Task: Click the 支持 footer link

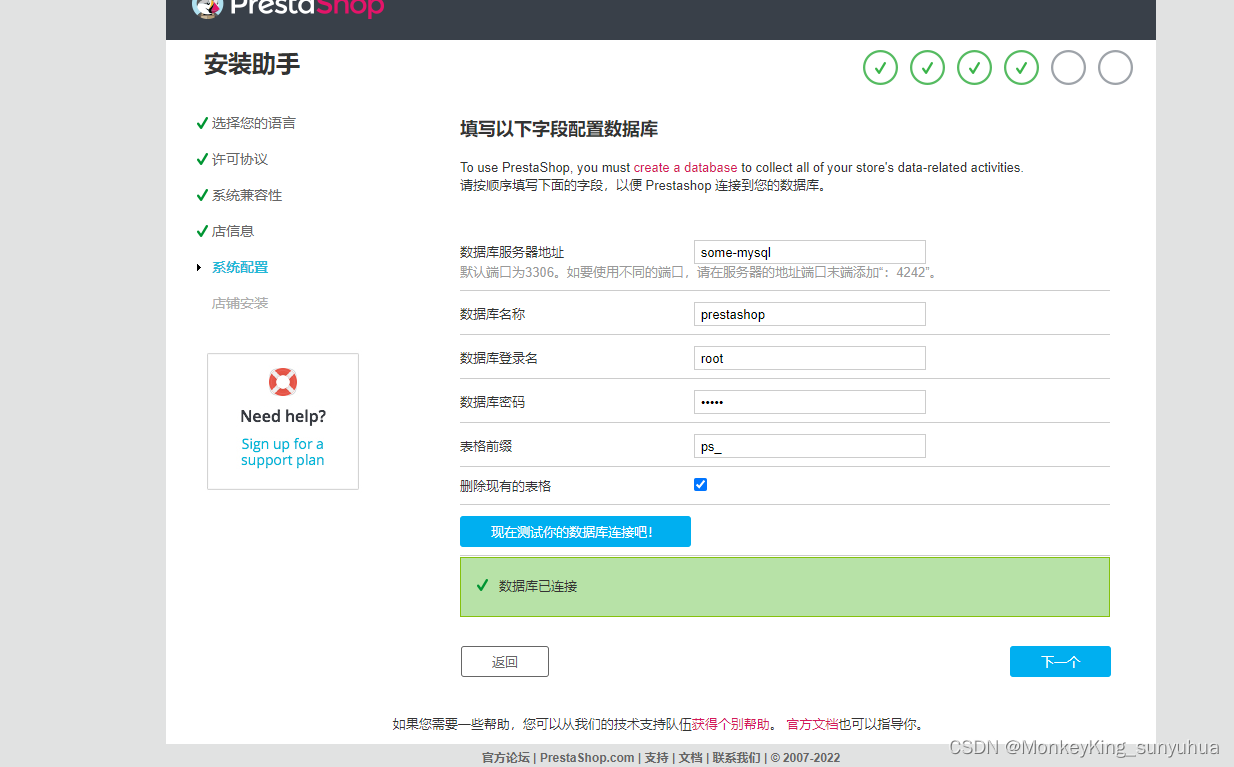Action: (x=656, y=758)
